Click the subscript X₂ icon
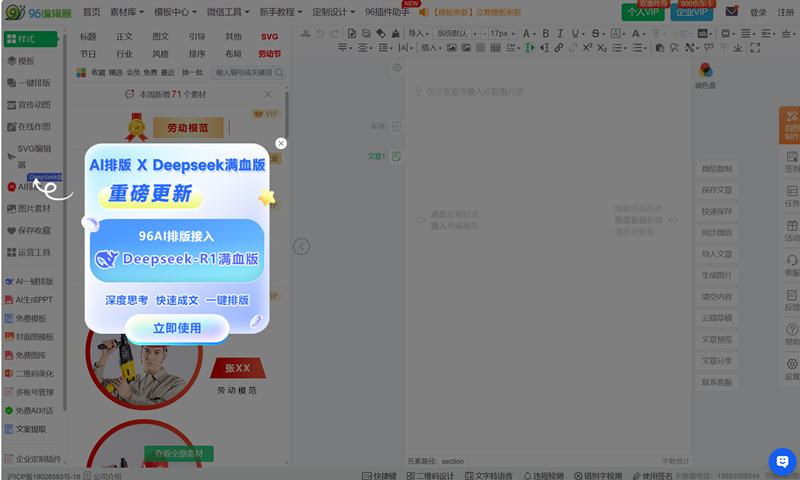Viewport: 800px width, 480px height. point(602,48)
